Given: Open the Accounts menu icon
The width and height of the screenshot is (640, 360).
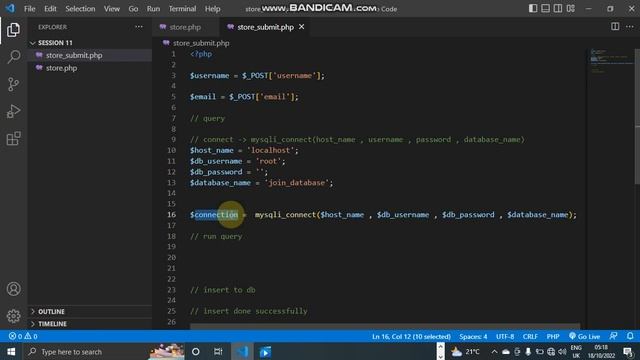Looking at the screenshot, I should click(13, 289).
